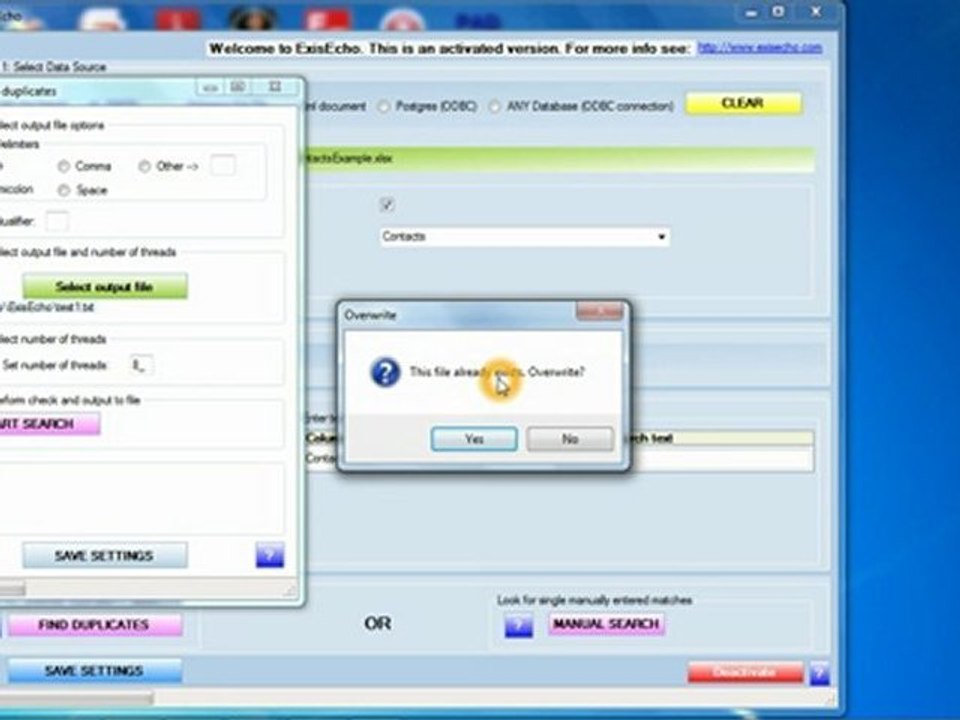Maximize the duplicates window
This screenshot has width=960, height=720.
[x=238, y=88]
